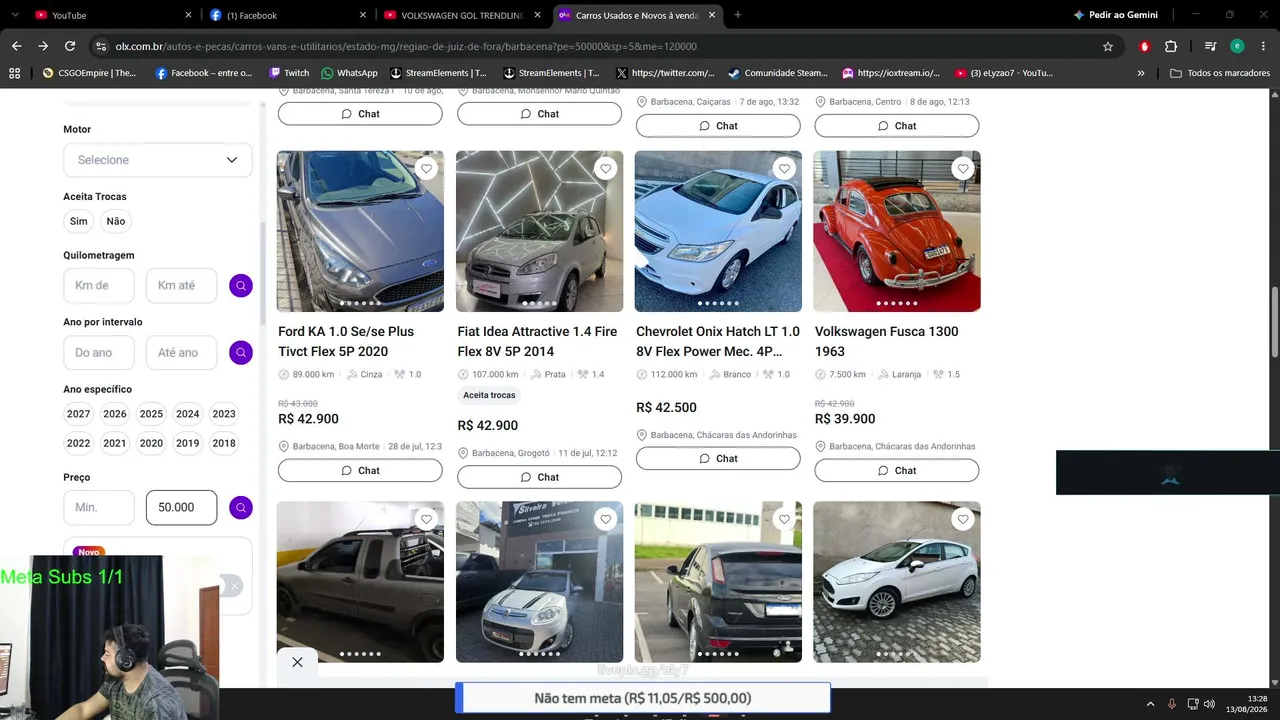Viewport: 1280px width, 720px height.
Task: Favorite the Volkswagen Fusca 1300 listing heart
Action: tap(963, 169)
